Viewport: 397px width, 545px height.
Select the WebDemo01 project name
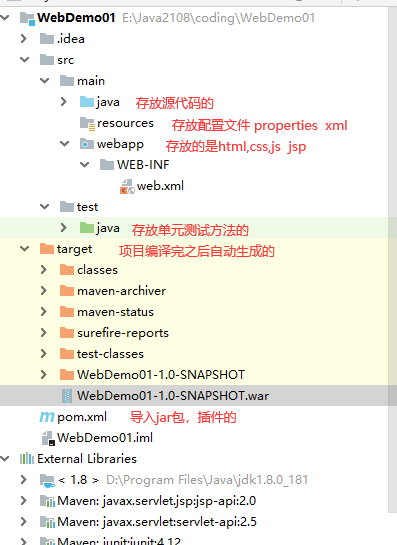coord(76,17)
